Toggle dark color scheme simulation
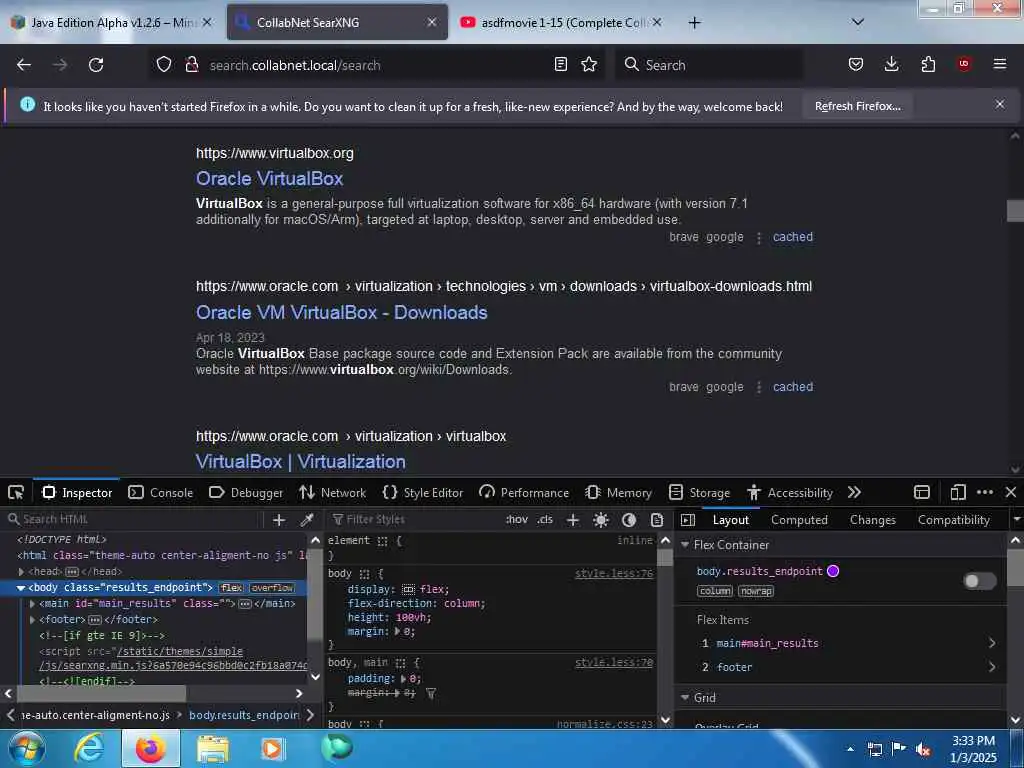This screenshot has height=768, width=1024. [x=629, y=520]
